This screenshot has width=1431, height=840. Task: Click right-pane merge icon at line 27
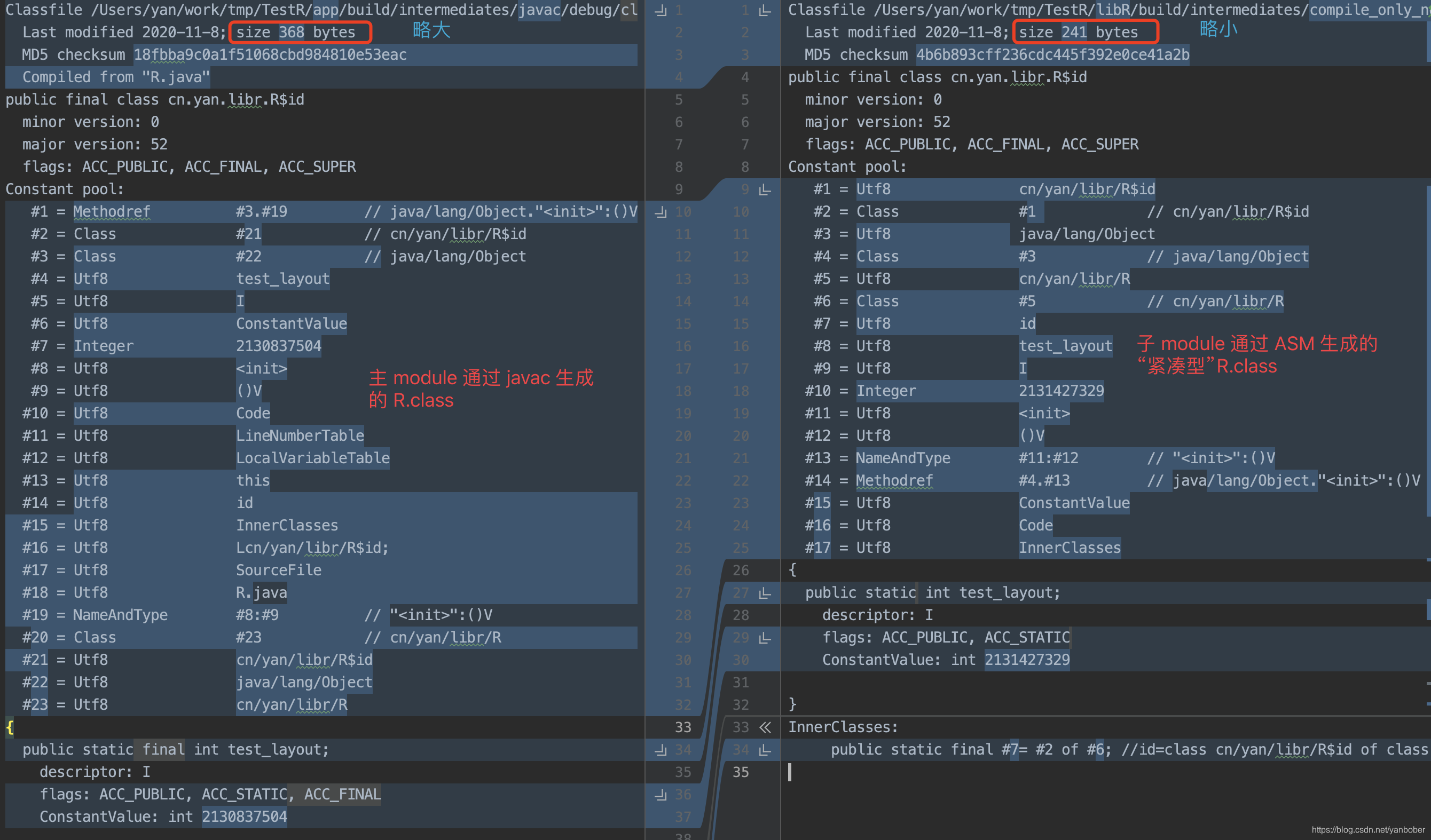coord(766,593)
